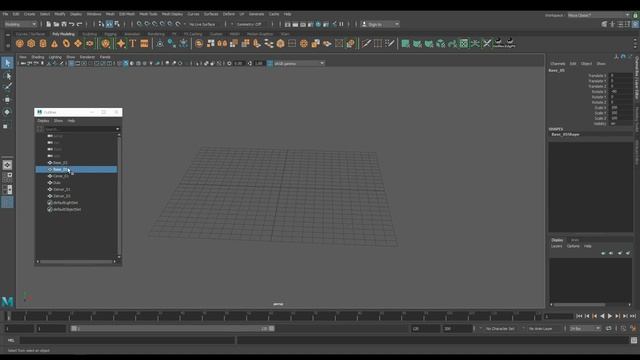Image resolution: width=640 pixels, height=360 pixels.
Task: Click the Mirror shelf icon
Action: point(222,43)
